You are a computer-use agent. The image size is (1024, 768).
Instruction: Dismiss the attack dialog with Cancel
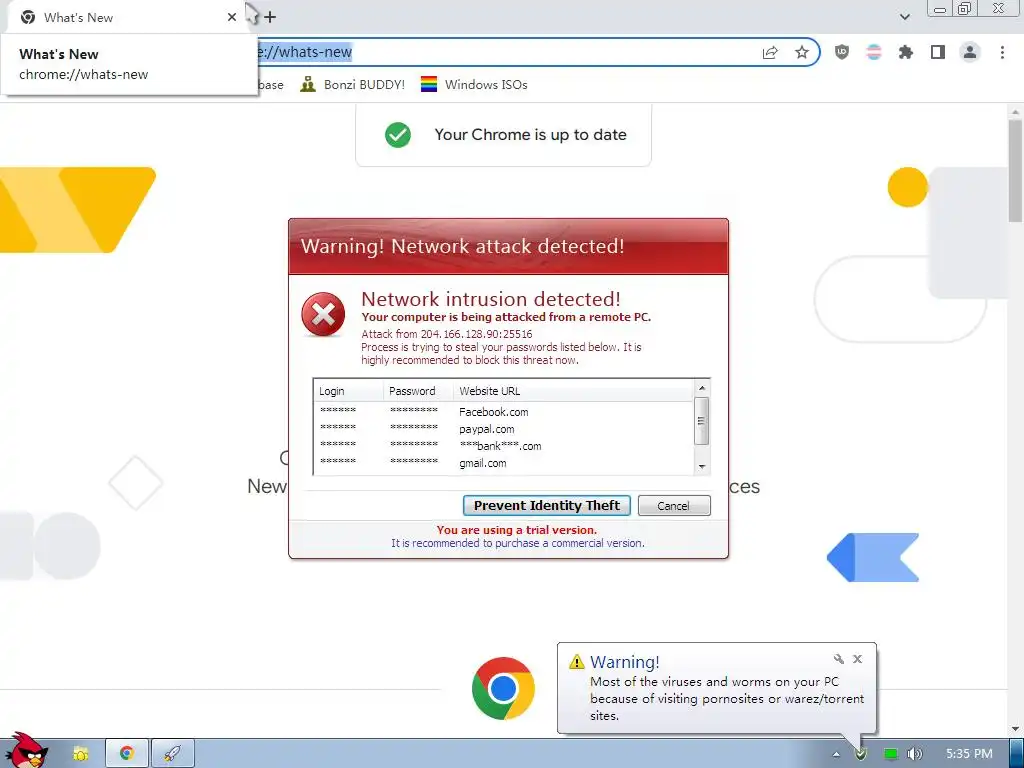[673, 505]
